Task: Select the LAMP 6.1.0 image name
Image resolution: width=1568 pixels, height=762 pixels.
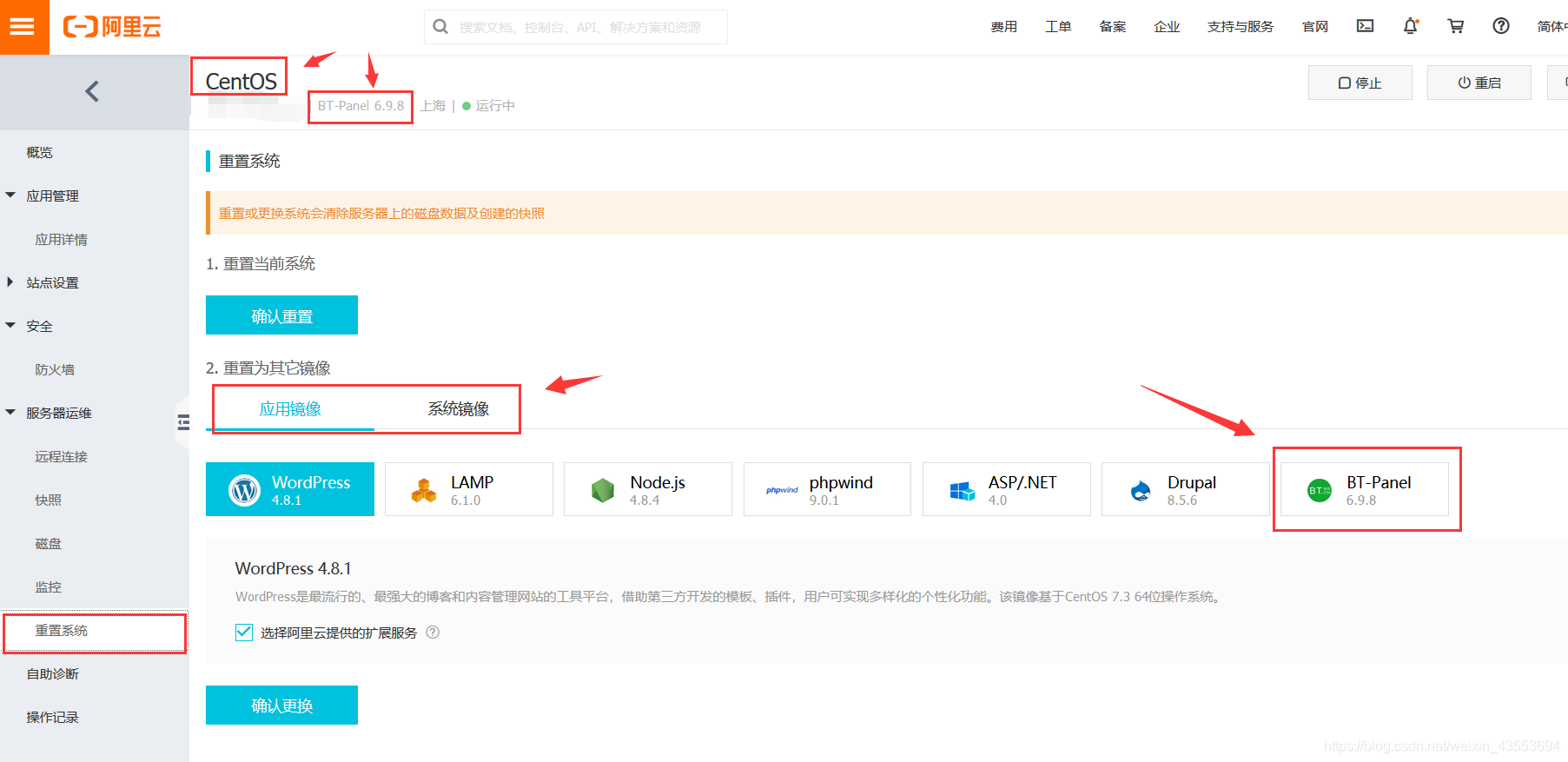Action: (472, 482)
